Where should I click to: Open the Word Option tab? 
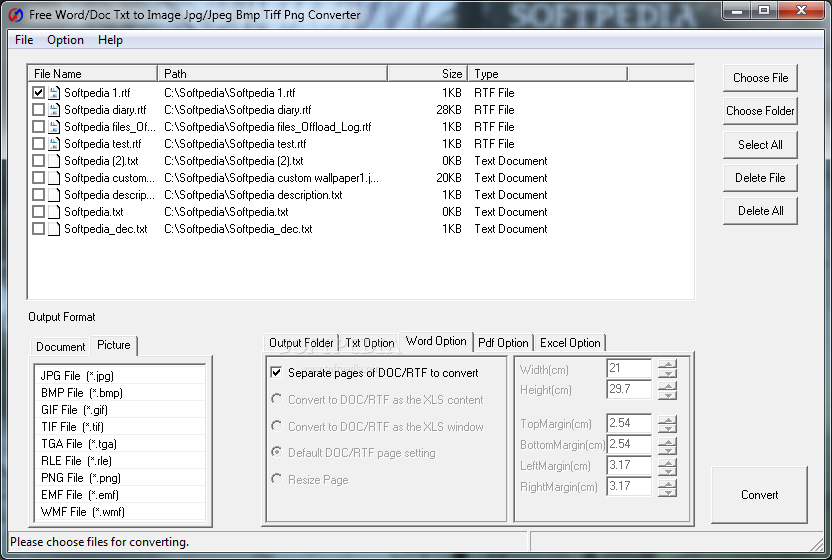click(x=436, y=341)
